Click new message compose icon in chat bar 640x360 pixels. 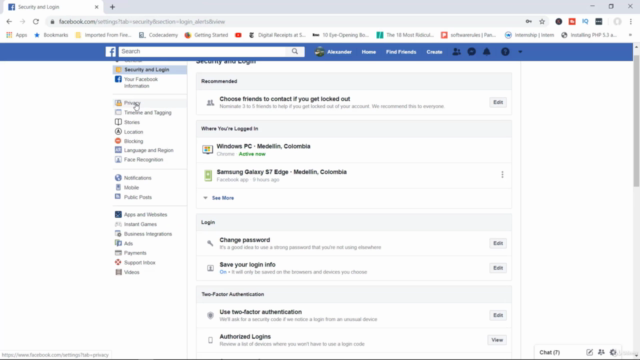[x=589, y=352]
